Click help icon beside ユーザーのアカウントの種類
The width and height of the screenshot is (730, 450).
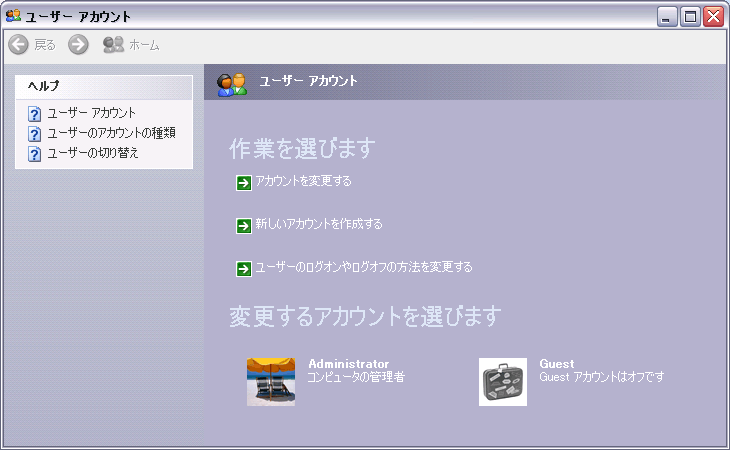(x=35, y=134)
